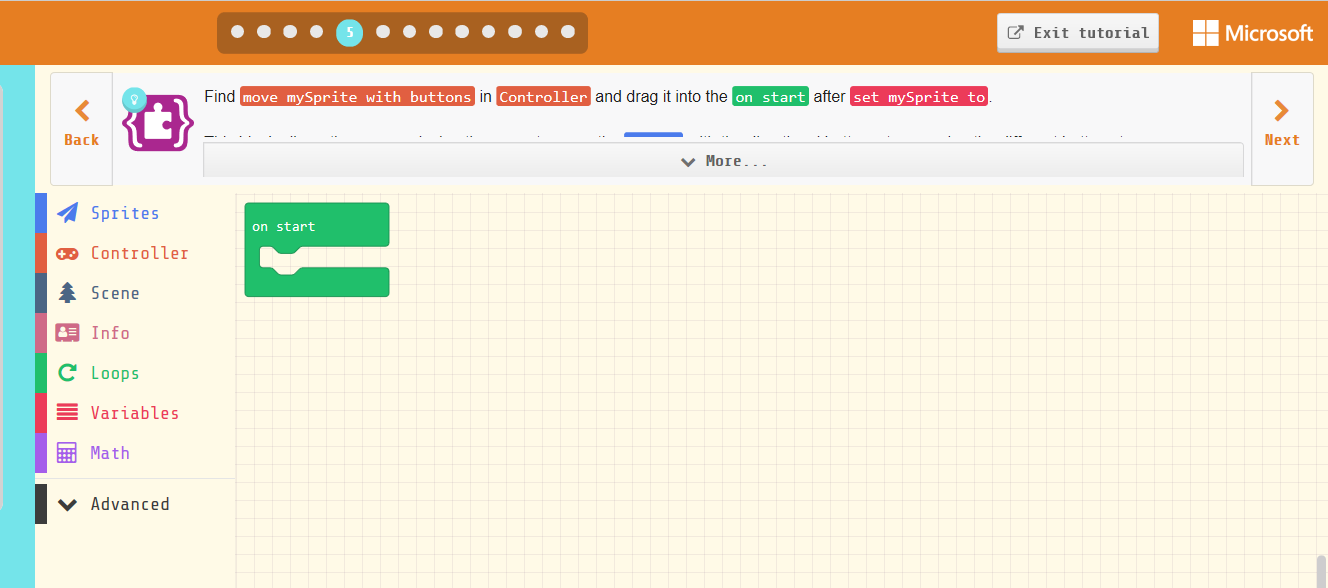Click the workspace vertical scrollbar thumb

tap(1321, 572)
